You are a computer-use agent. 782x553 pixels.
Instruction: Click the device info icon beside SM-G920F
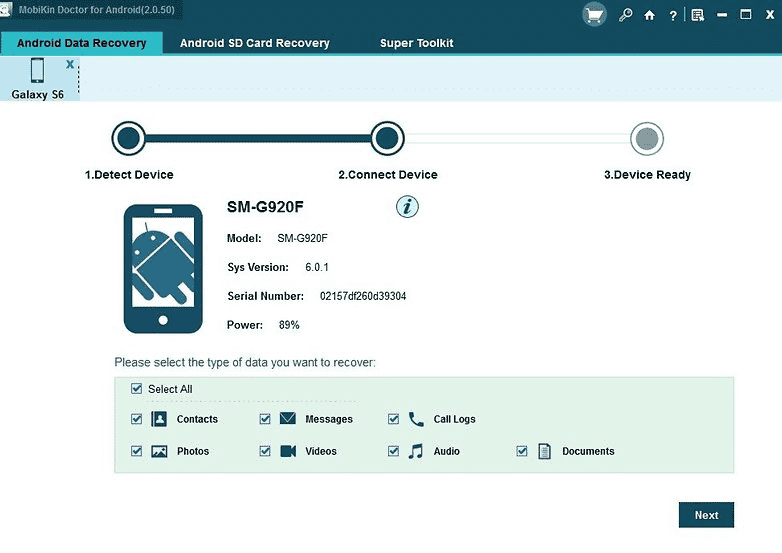pos(407,207)
